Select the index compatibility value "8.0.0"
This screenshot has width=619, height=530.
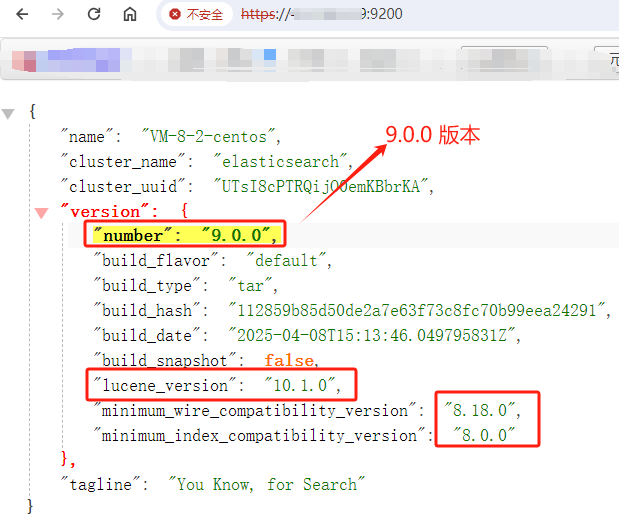coord(484,435)
